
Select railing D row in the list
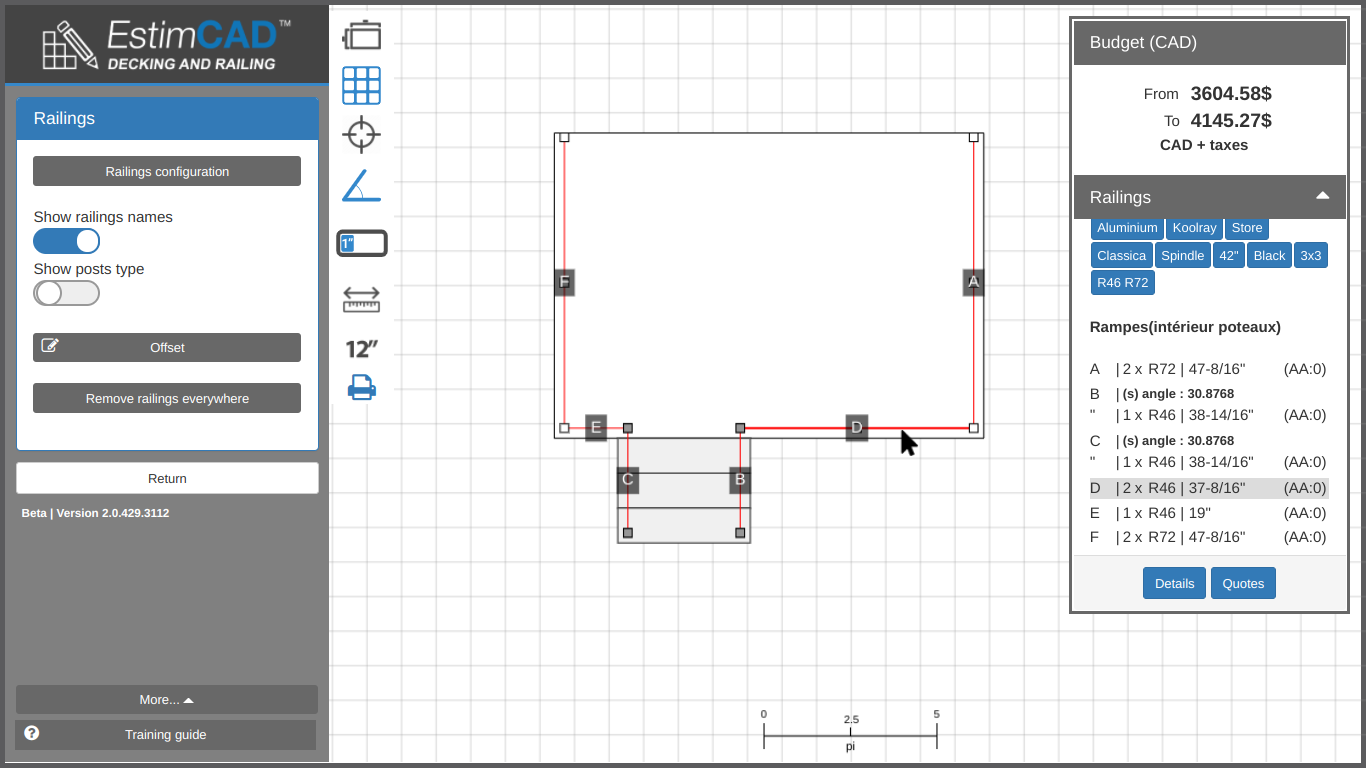[x=1208, y=488]
